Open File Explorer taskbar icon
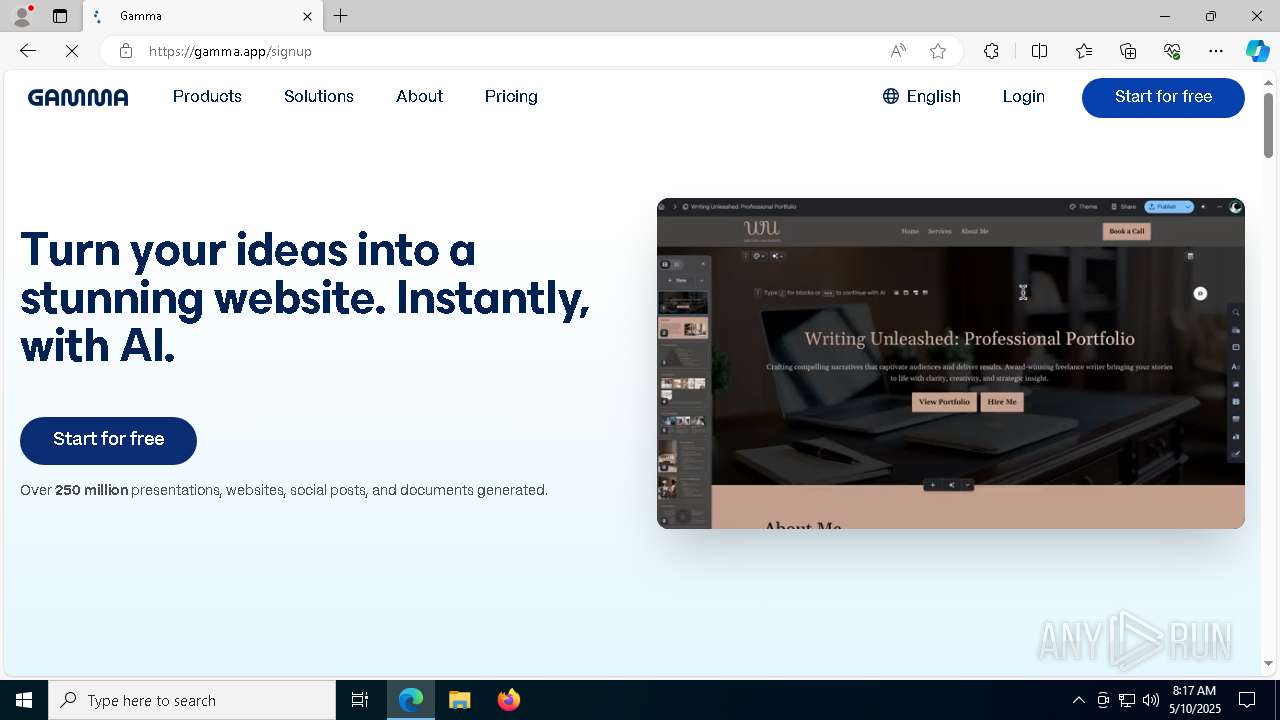The height and width of the screenshot is (720, 1280). pos(460,700)
